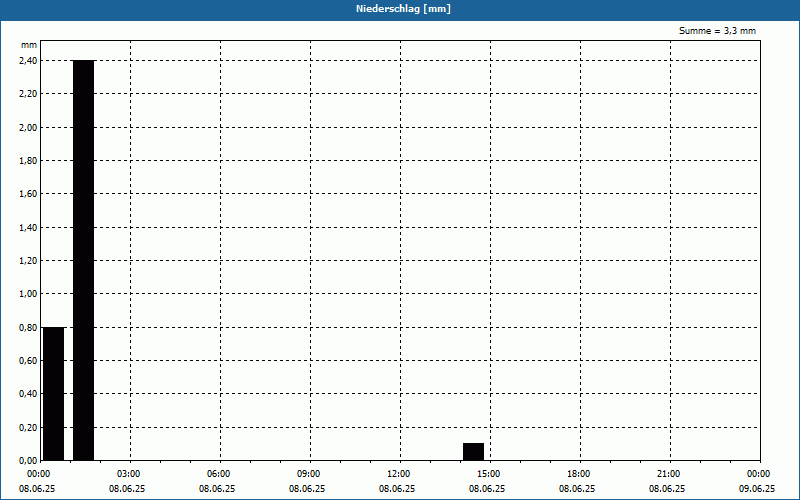Select the first bar reaching 0,80 mm

point(54,394)
